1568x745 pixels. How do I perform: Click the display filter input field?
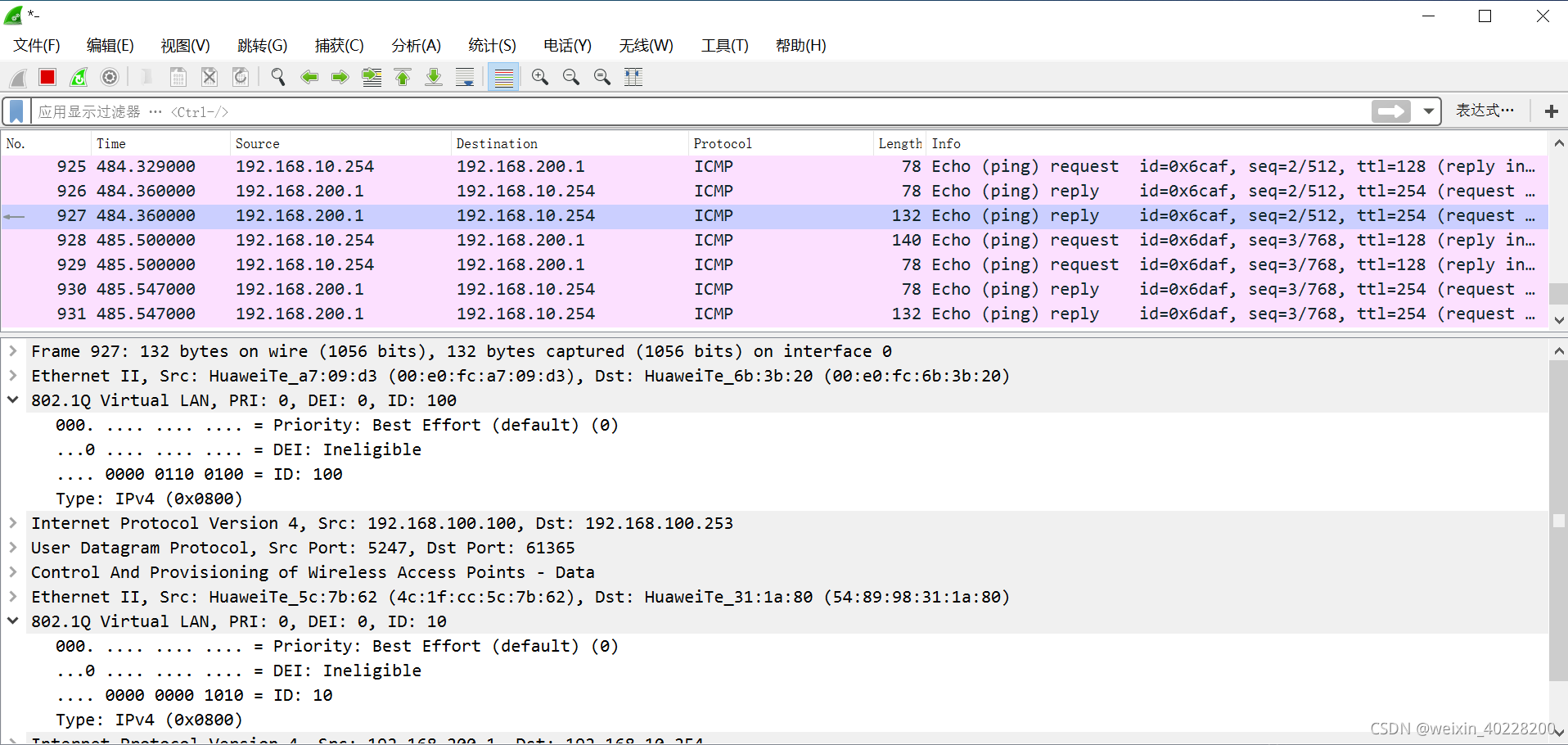[x=701, y=111]
